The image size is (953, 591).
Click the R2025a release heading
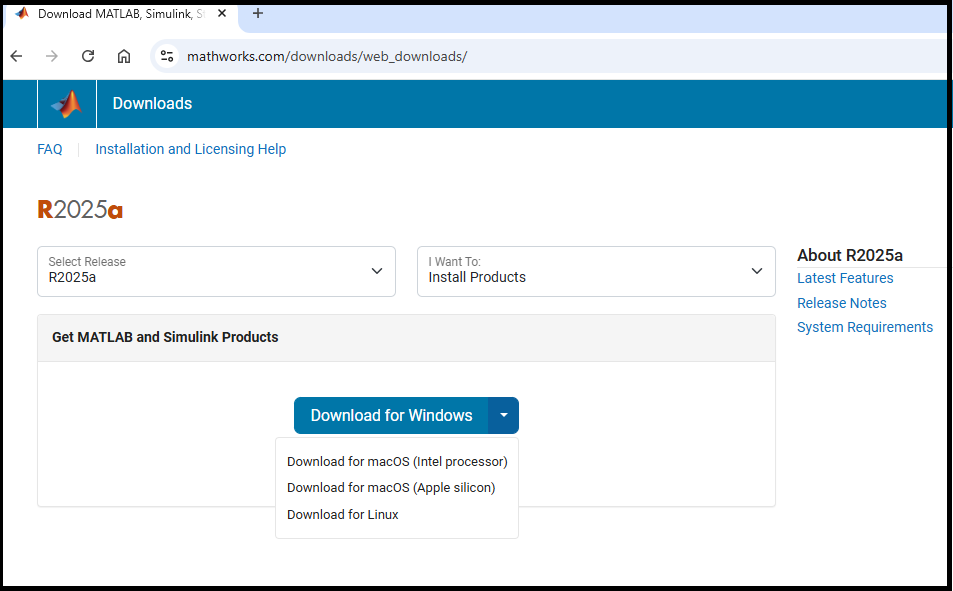tap(80, 210)
